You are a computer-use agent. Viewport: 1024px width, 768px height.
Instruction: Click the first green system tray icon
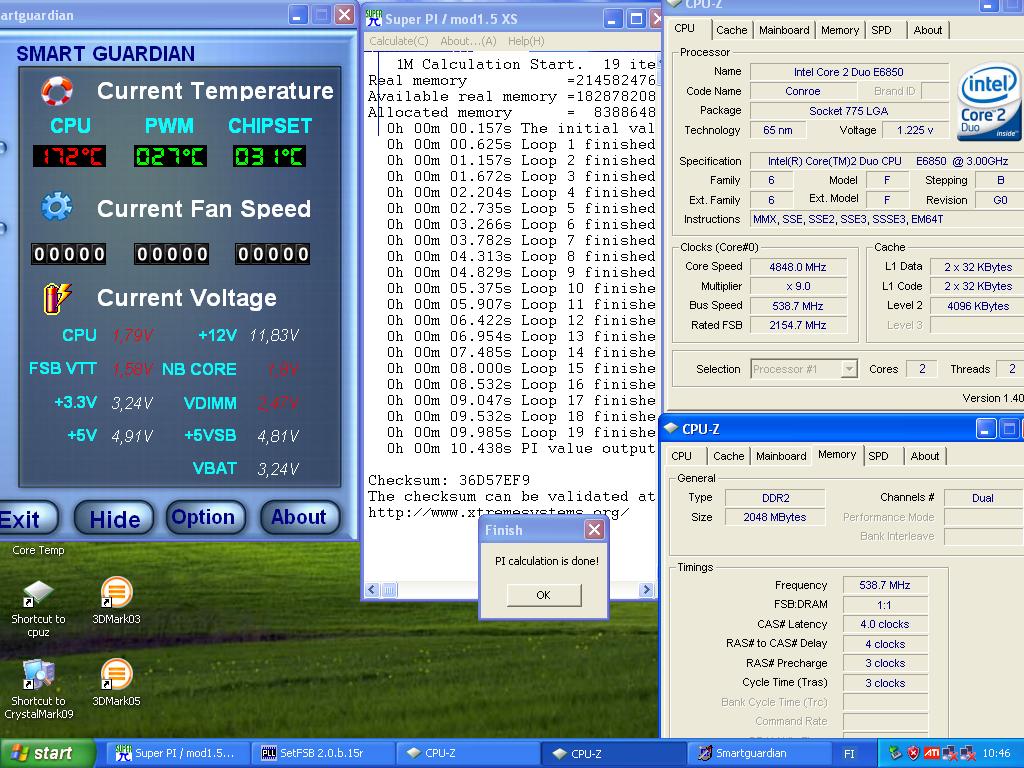click(895, 753)
